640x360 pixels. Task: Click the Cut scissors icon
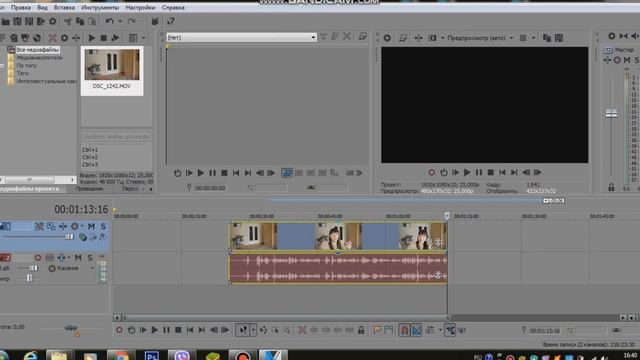click(68, 21)
